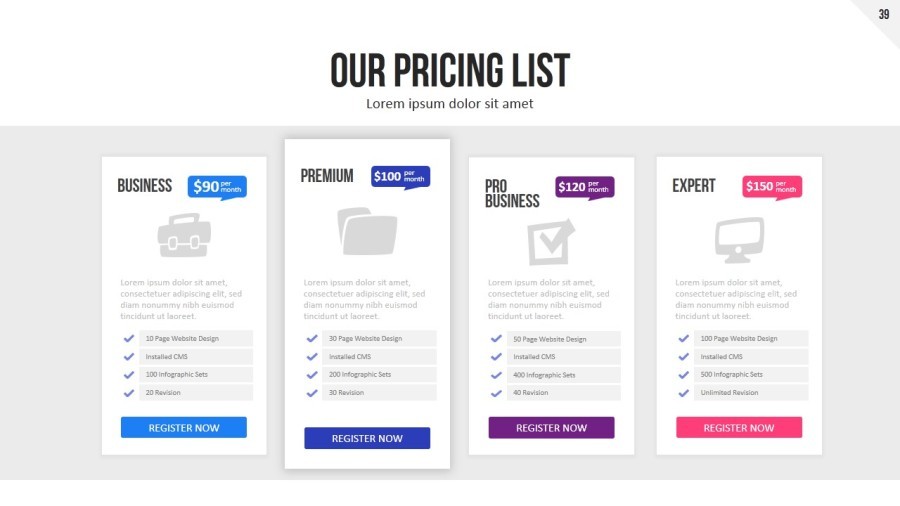This screenshot has width=900, height=506.
Task: Click the $150 per month price tag
Action: pyautogui.click(x=772, y=187)
